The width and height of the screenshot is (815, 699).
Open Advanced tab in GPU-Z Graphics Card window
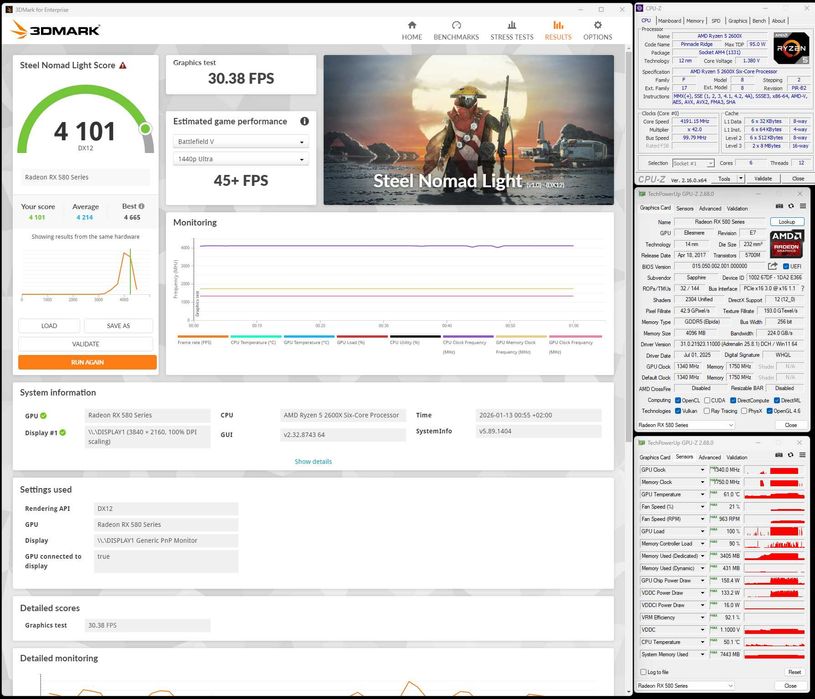pos(710,208)
